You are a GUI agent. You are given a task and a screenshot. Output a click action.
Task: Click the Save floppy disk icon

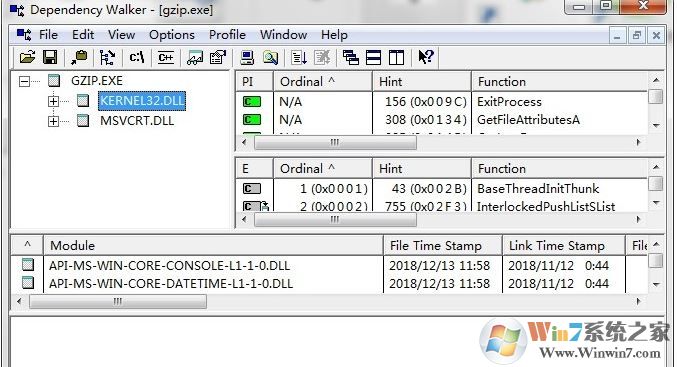click(50, 57)
